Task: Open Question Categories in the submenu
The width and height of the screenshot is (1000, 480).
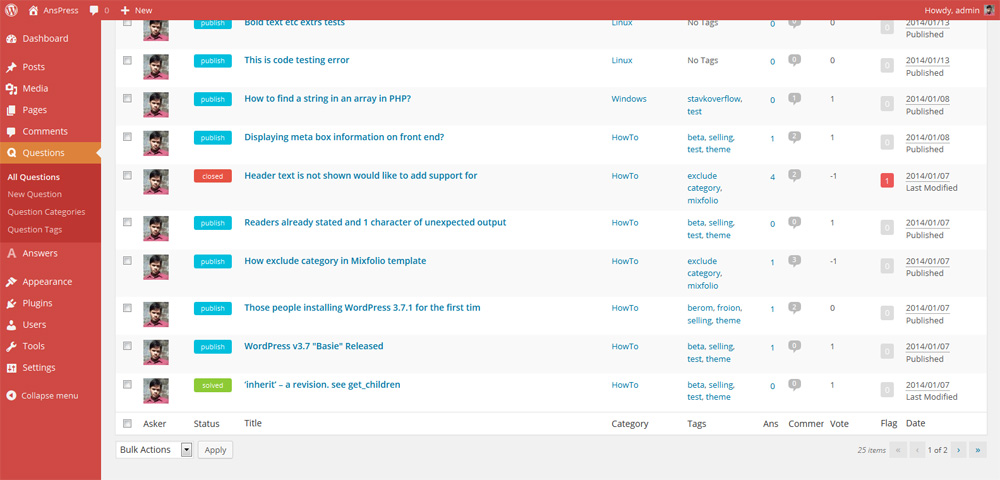Action: 46,212
